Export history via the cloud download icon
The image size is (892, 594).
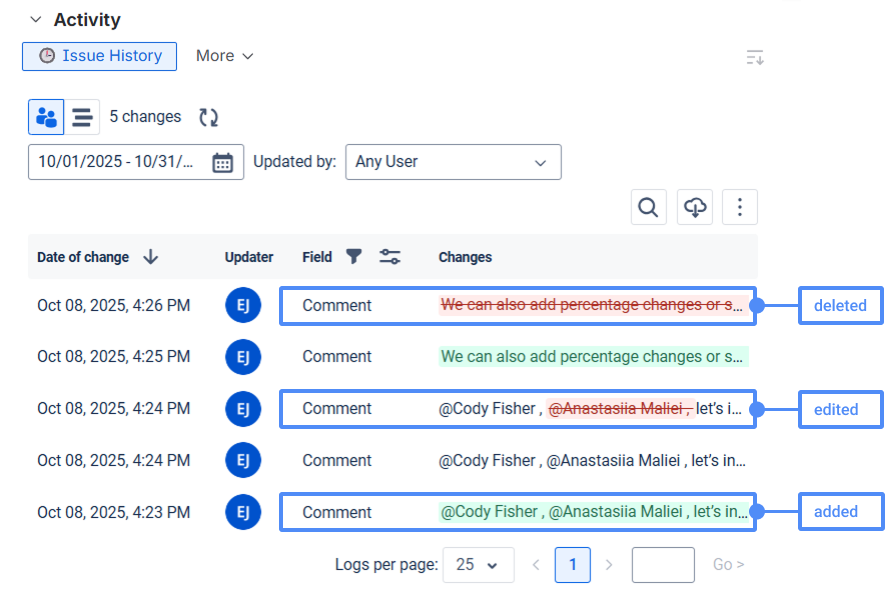pos(694,207)
